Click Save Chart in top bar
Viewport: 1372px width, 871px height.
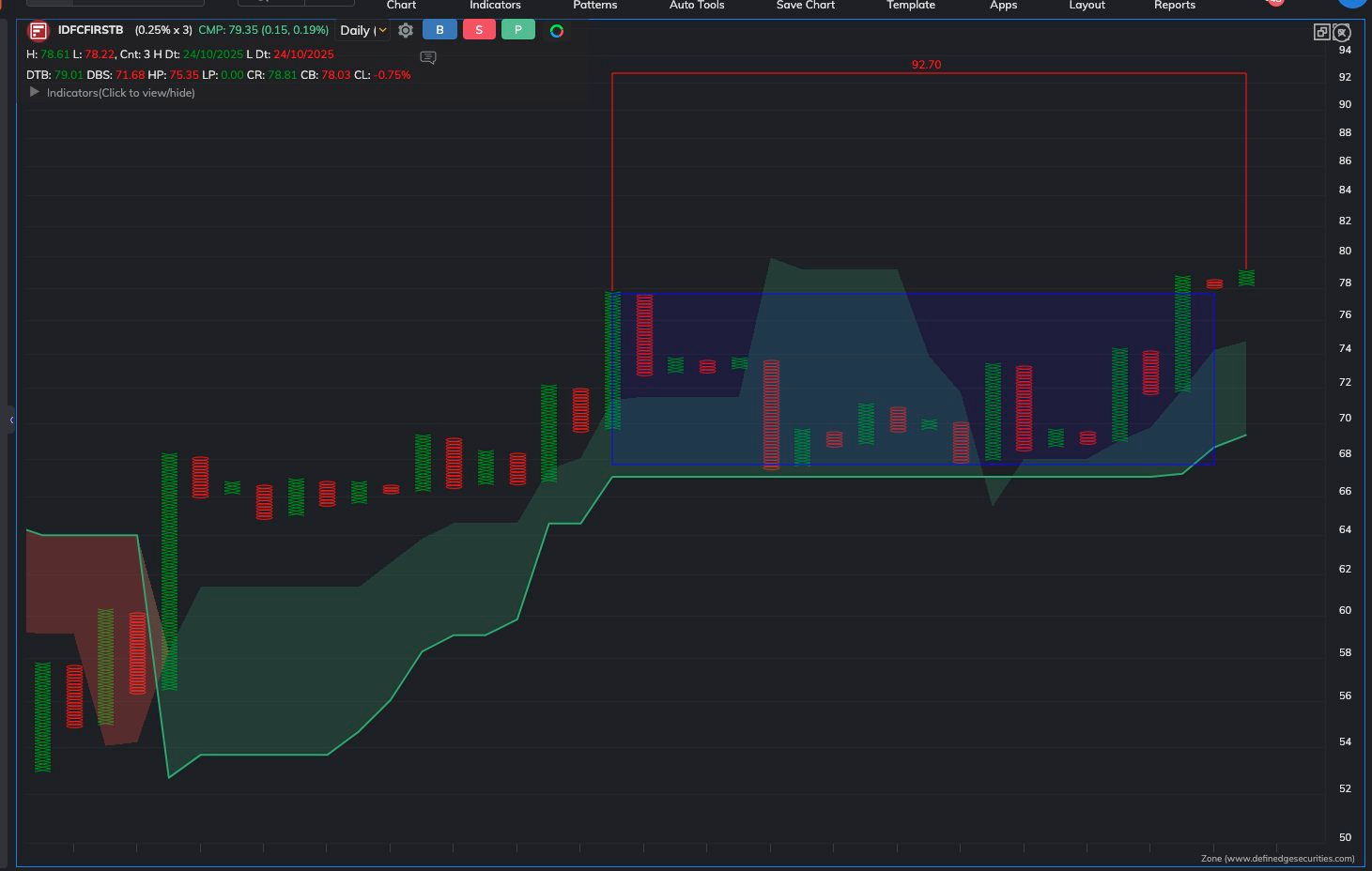coord(805,6)
